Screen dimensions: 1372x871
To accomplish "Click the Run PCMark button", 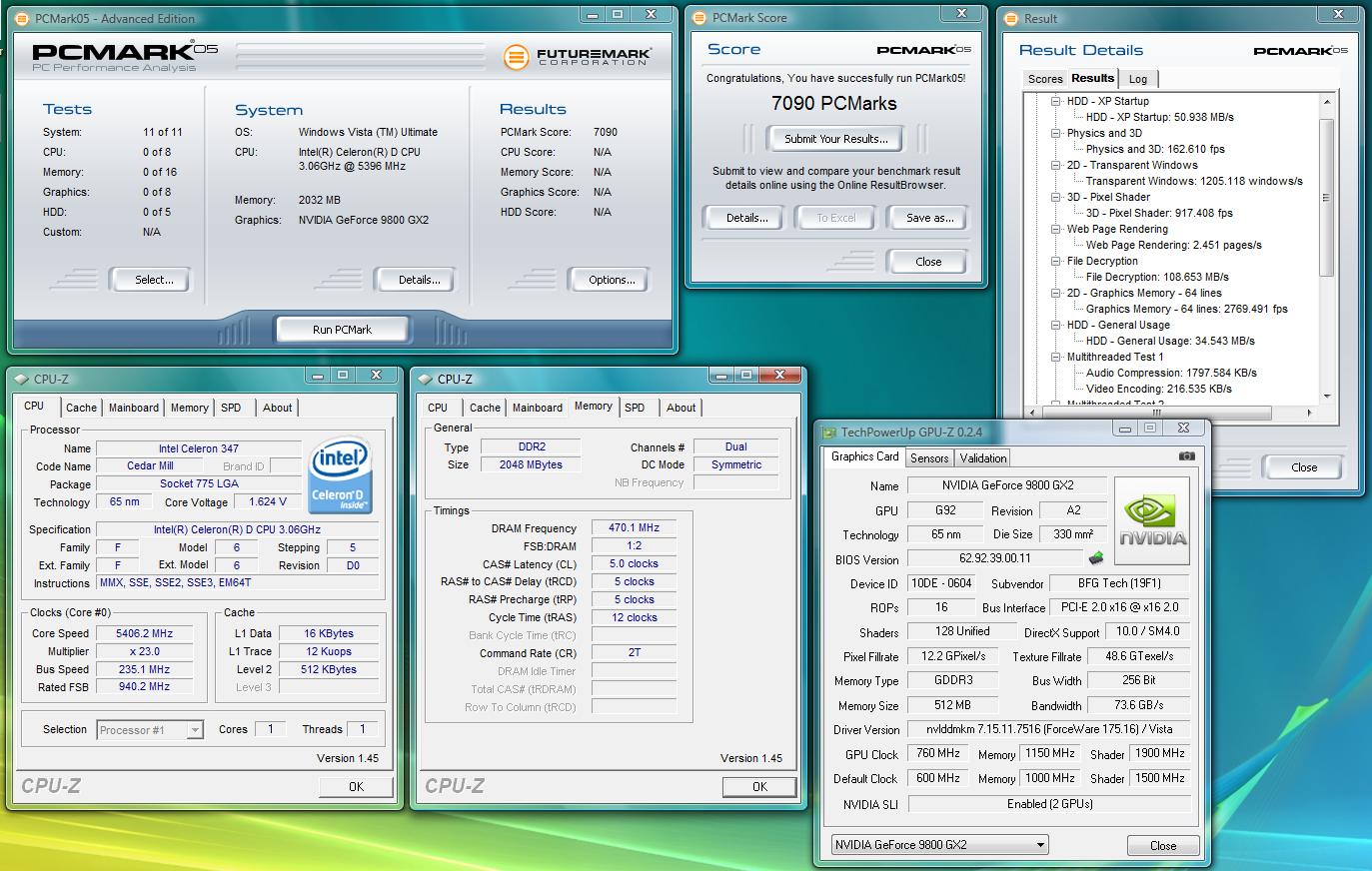I will pos(342,330).
